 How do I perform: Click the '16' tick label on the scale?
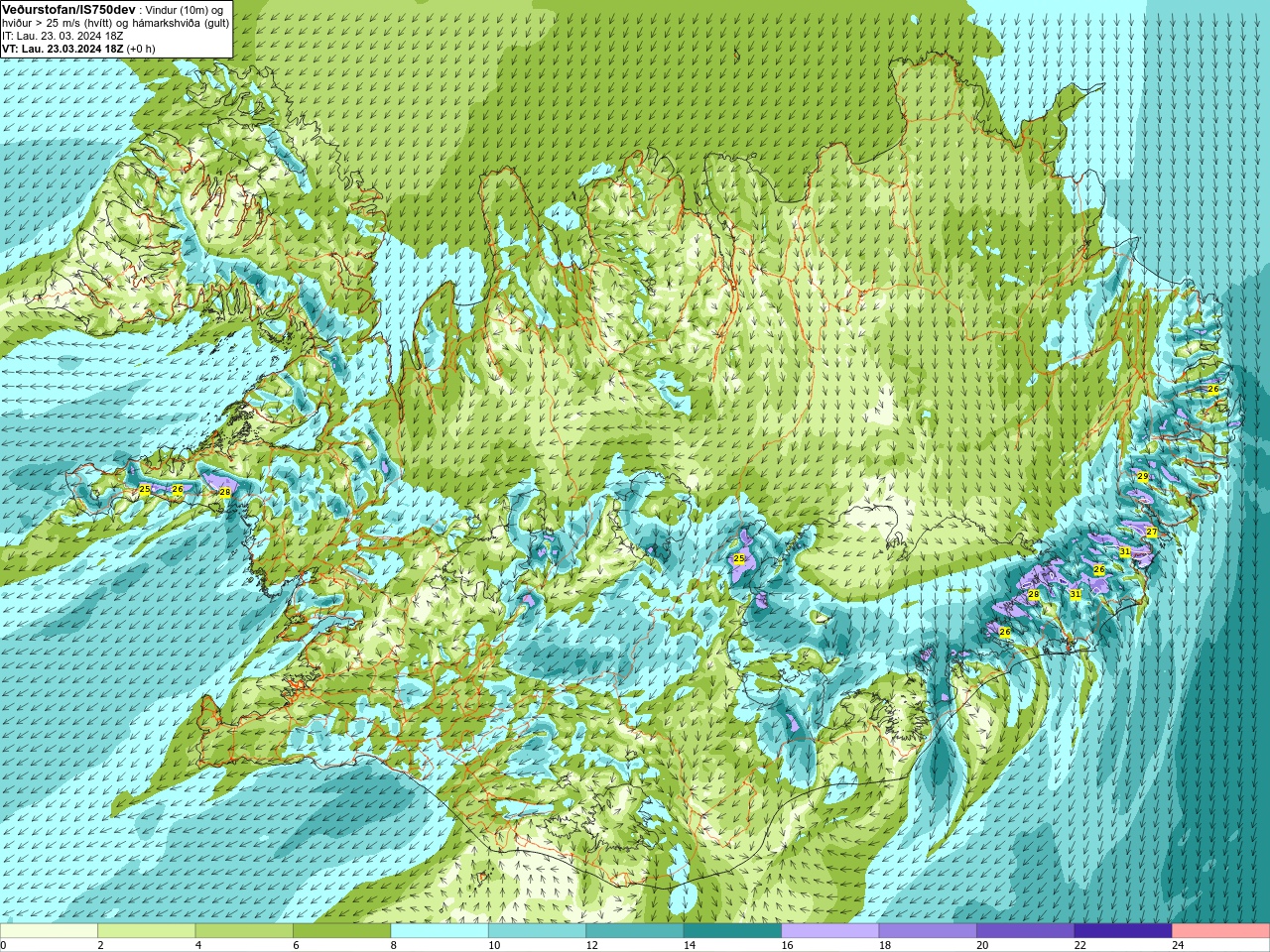click(786, 945)
